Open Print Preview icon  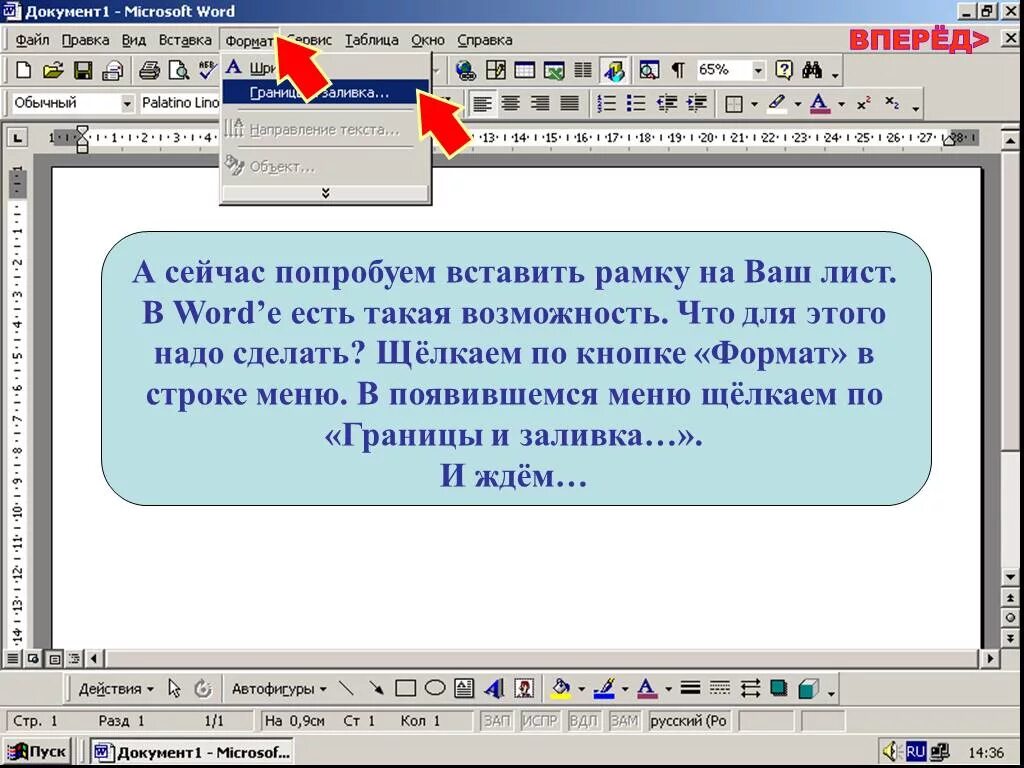click(178, 70)
